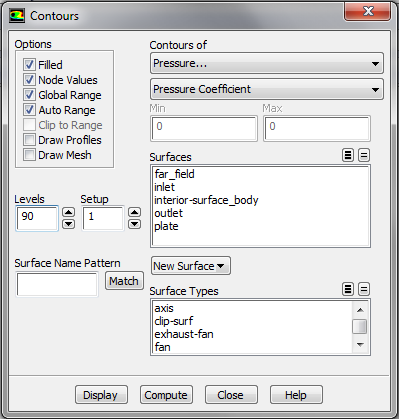The image size is (399, 419).
Task: Select outlet in Surfaces list
Action: (x=169, y=213)
